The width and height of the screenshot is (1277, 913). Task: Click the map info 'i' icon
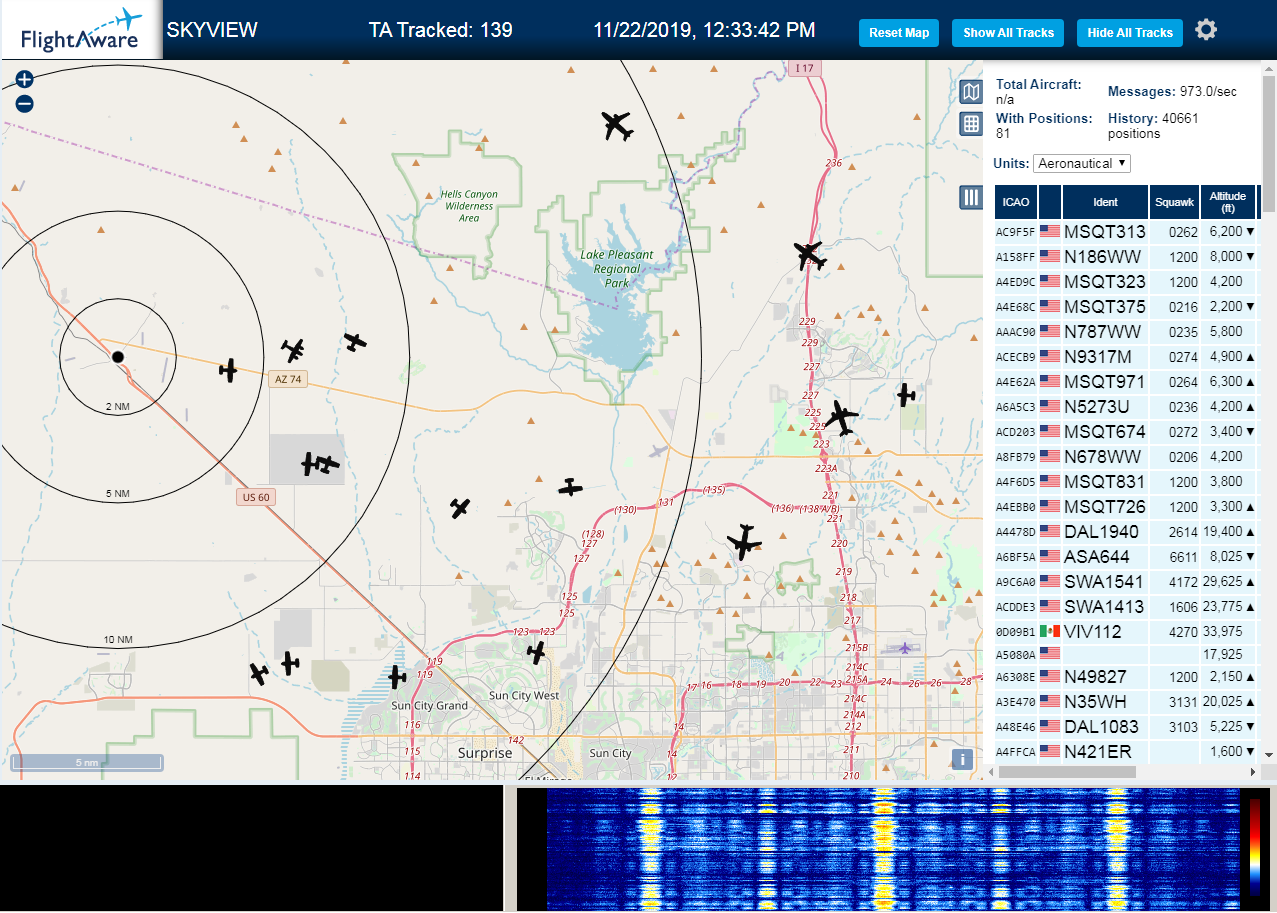click(x=962, y=759)
